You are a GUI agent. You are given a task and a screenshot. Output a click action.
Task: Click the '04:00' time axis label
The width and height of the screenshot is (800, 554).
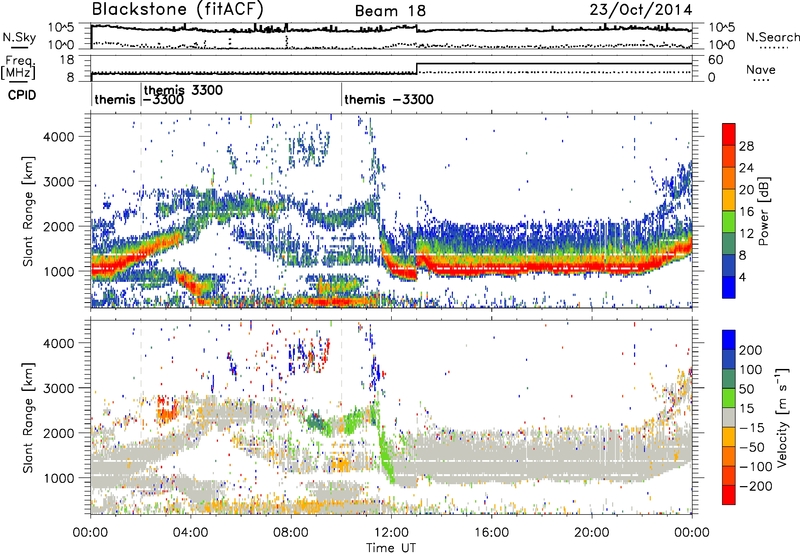[190, 533]
